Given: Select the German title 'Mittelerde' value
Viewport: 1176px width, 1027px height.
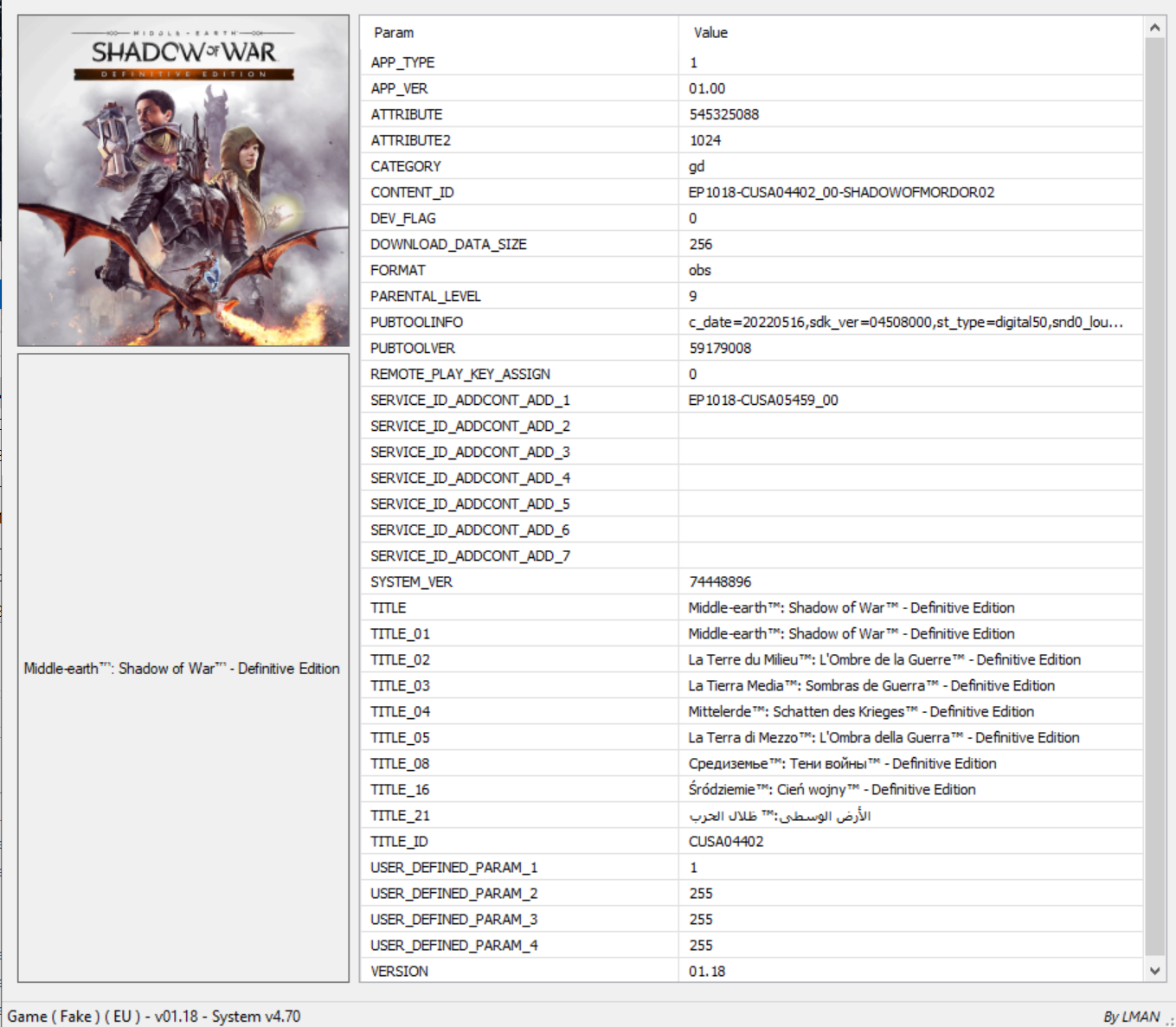Looking at the screenshot, I should [x=861, y=711].
